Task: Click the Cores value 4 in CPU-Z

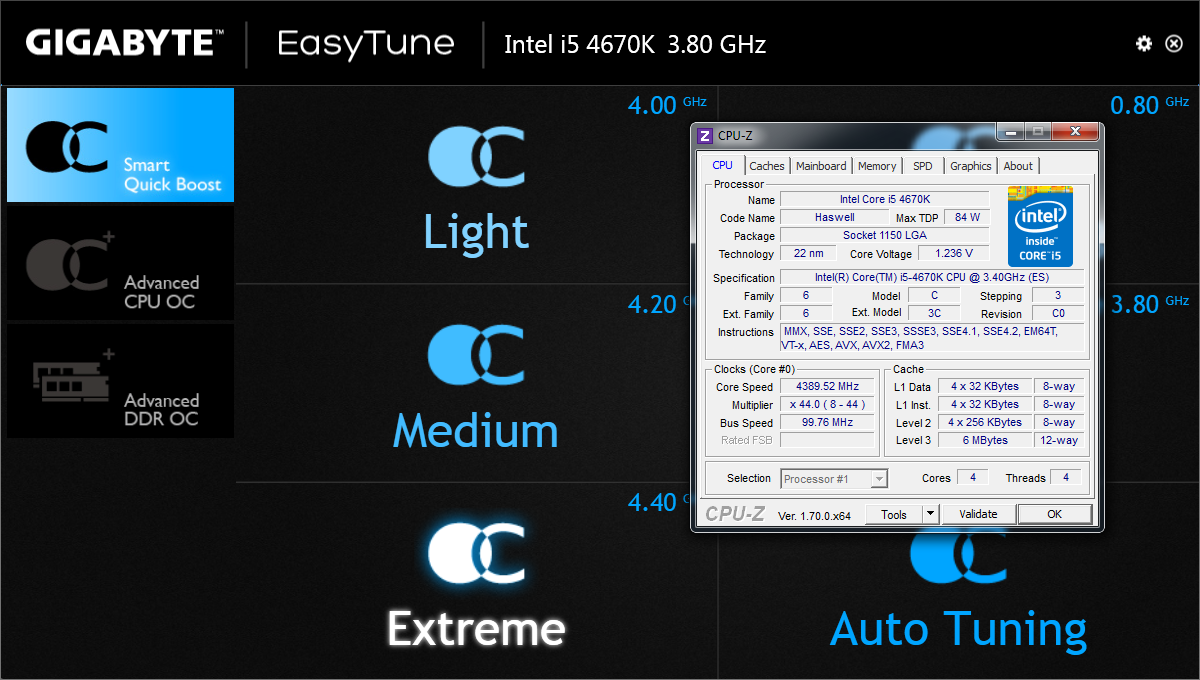Action: (x=972, y=477)
